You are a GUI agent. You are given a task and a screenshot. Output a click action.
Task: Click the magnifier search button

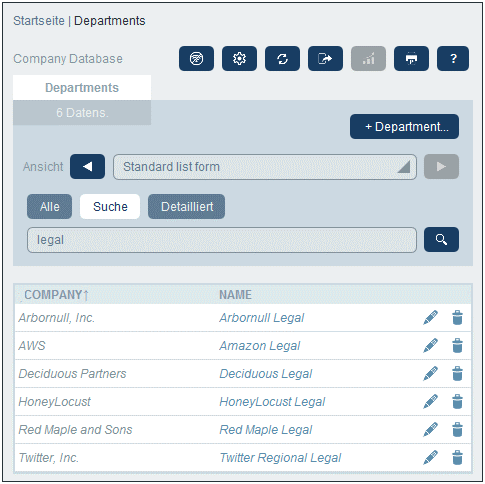[x=441, y=240]
